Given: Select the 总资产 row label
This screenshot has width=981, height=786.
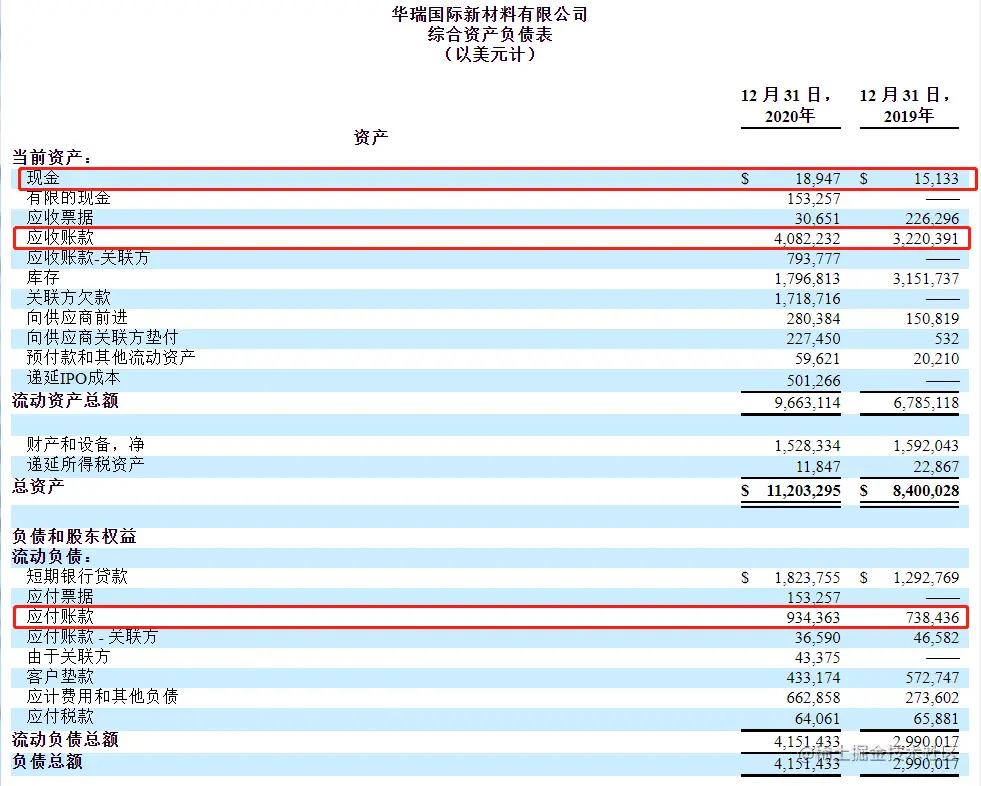Looking at the screenshot, I should pyautogui.click(x=38, y=486).
